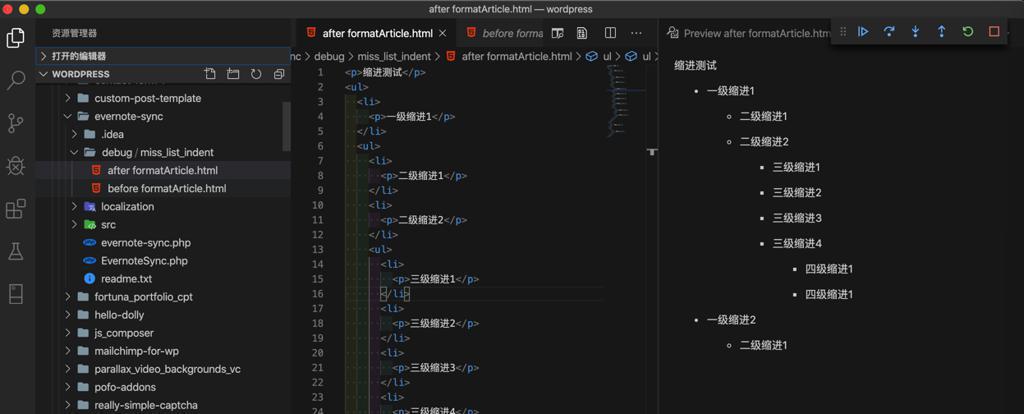The height and width of the screenshot is (414, 1024).
Task: Expand the really-simple-captcha folder
Action: pyautogui.click(x=67, y=405)
